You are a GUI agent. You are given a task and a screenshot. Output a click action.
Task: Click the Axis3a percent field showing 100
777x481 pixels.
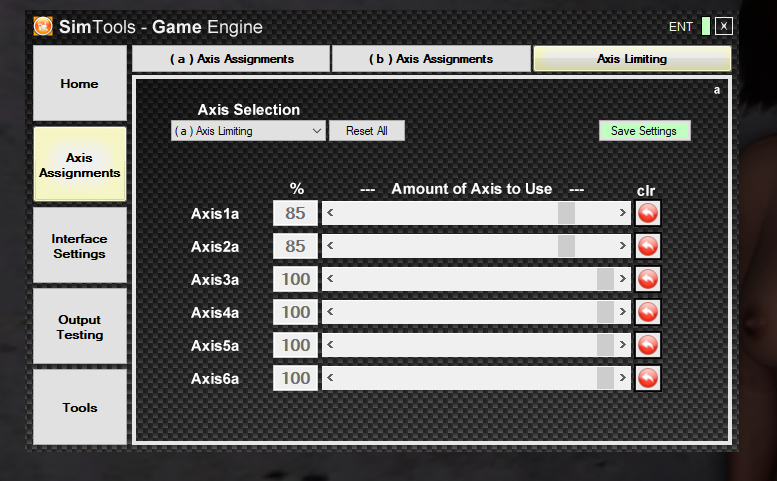click(x=295, y=279)
